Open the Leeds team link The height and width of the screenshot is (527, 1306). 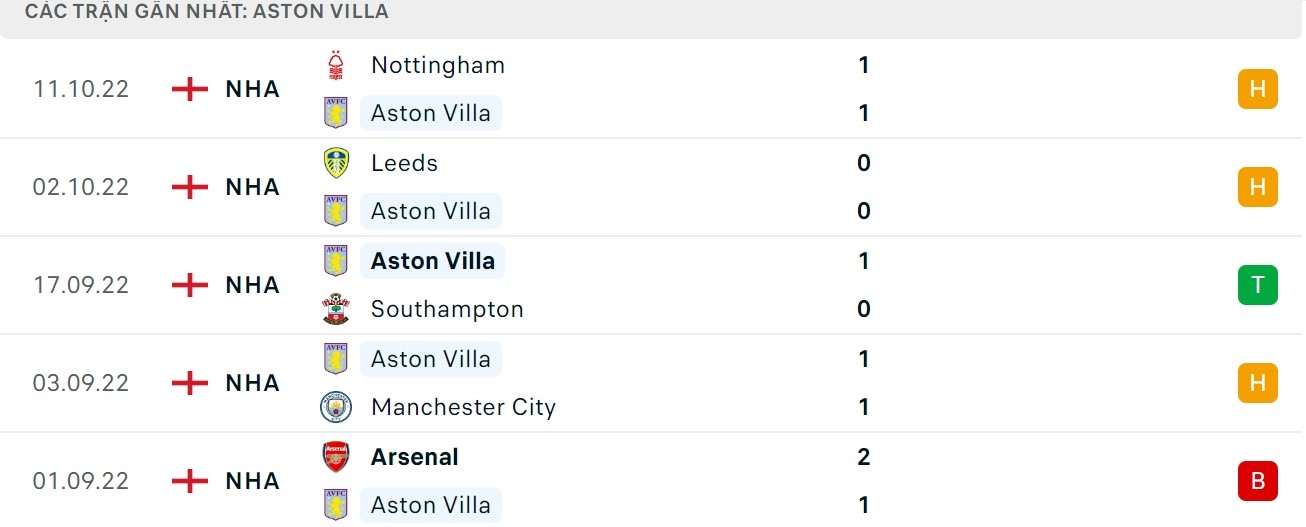pos(404,163)
